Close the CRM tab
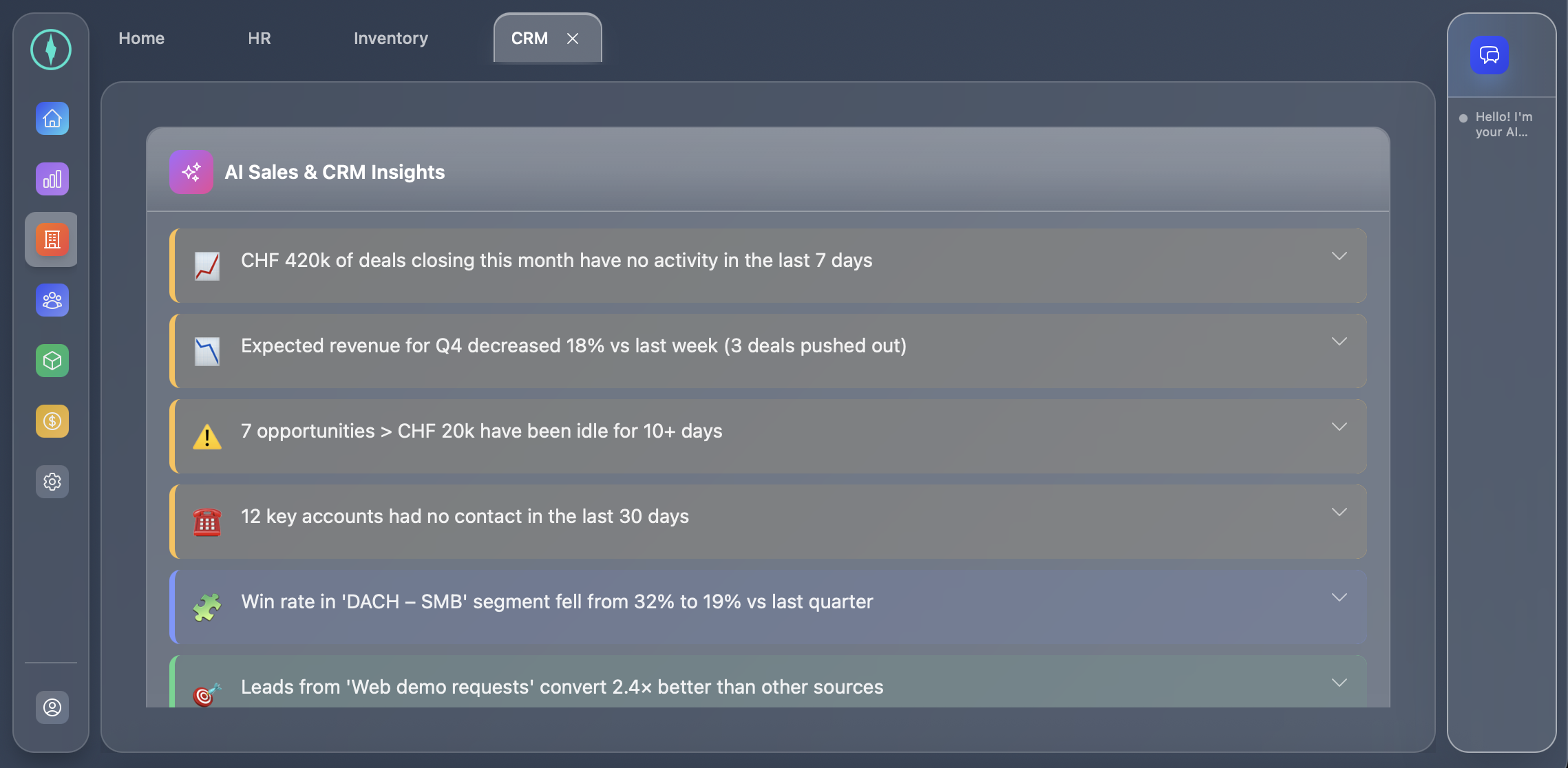The width and height of the screenshot is (1568, 768). pyautogui.click(x=573, y=39)
